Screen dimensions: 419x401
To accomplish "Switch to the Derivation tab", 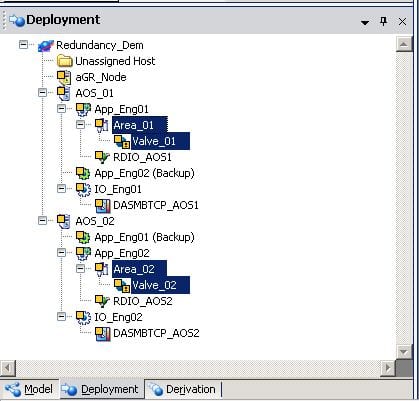I will point(183,389).
